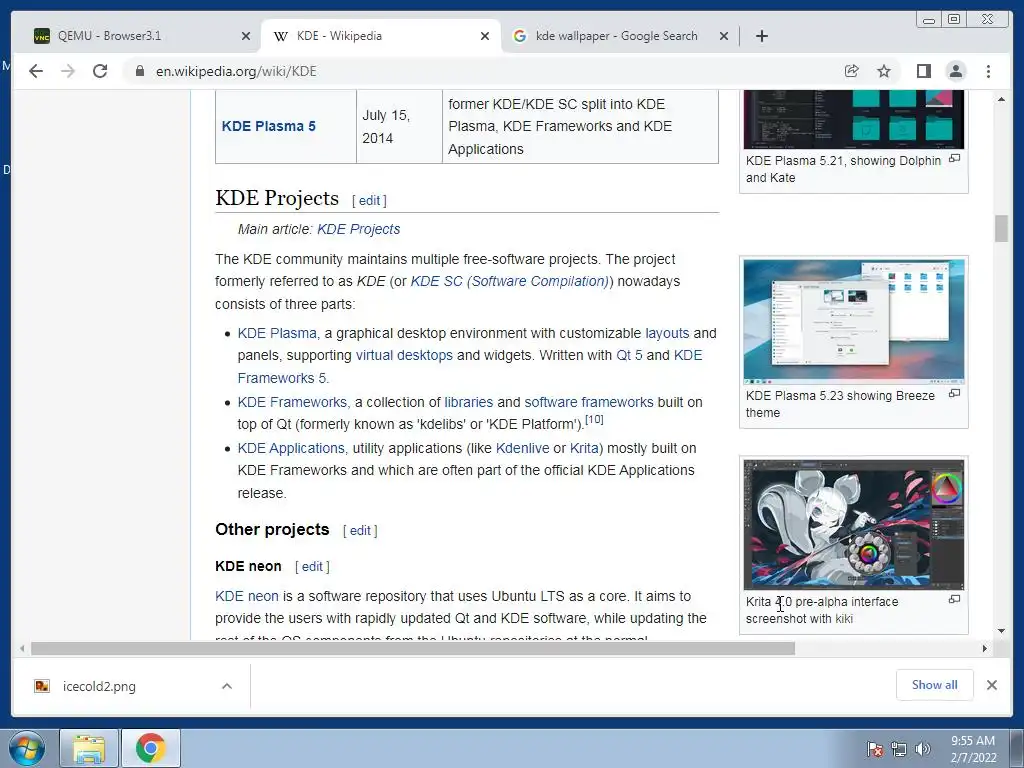Screen dimensions: 1024x768
Task: Click the browser forward arrow
Action: point(68,71)
